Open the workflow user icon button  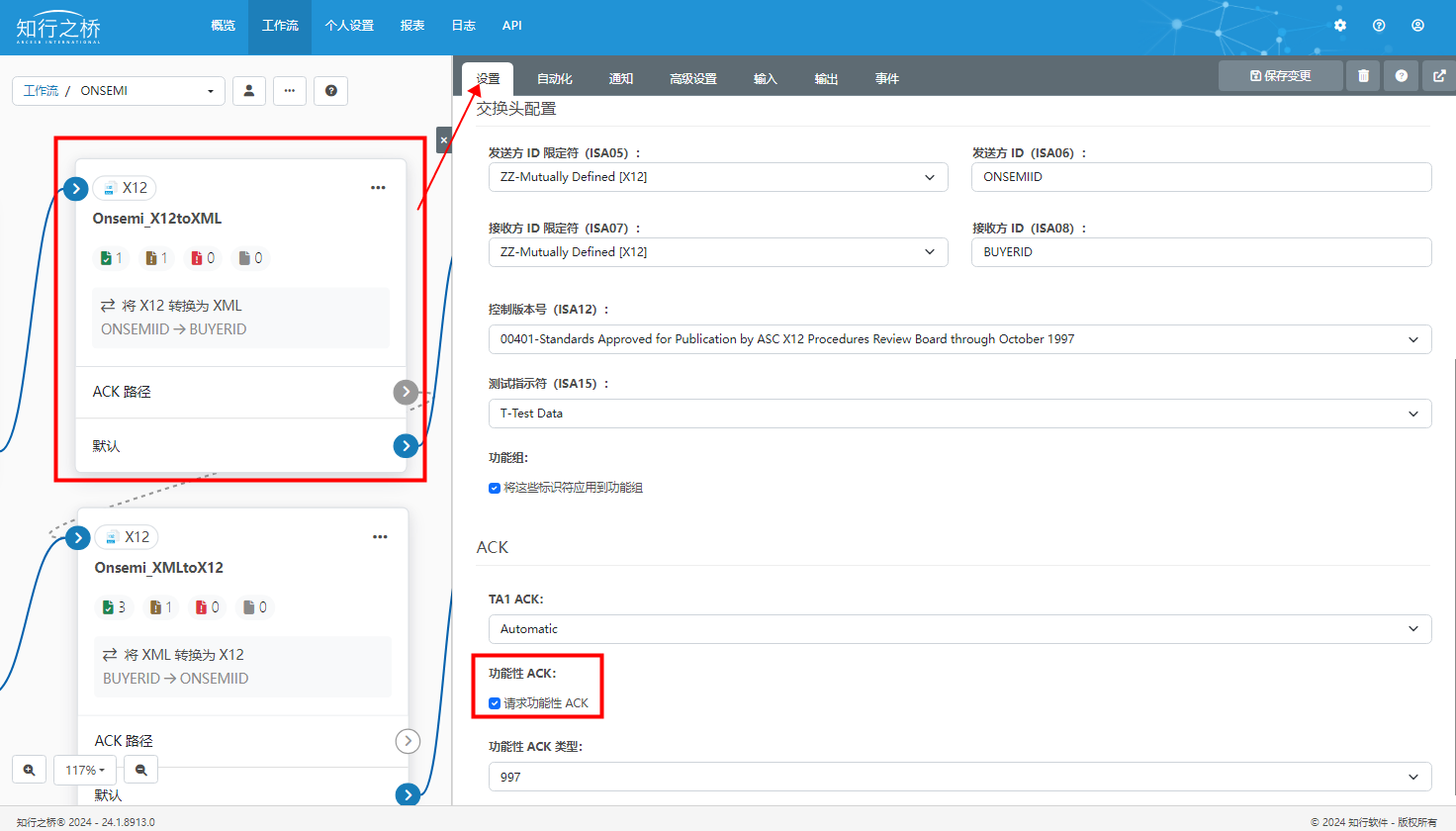[249, 91]
